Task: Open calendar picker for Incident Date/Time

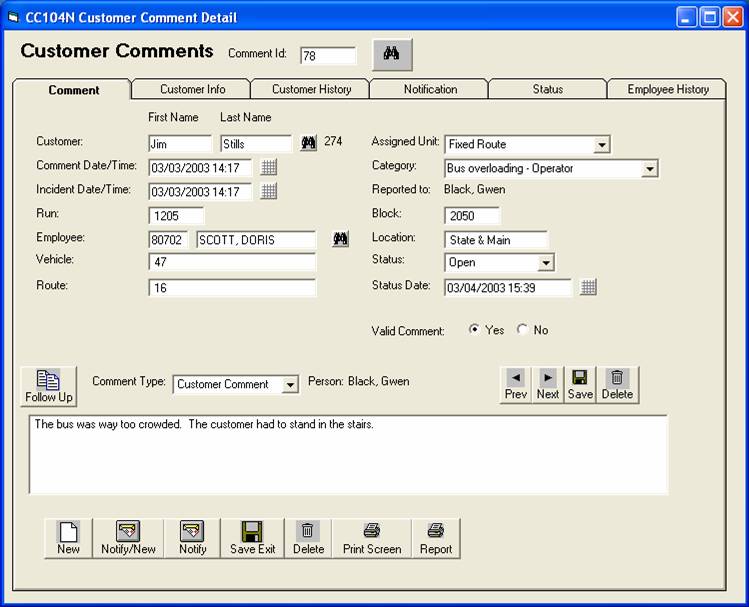Action: (268, 191)
